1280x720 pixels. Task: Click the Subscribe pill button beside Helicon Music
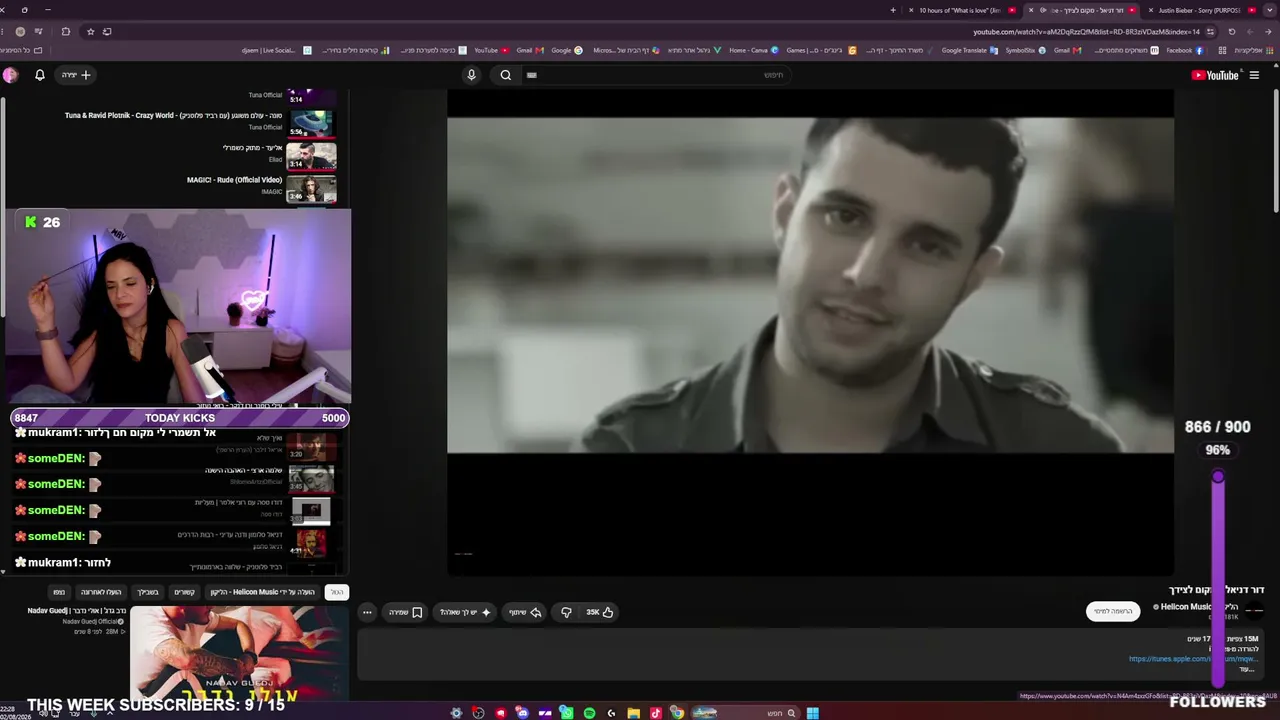[x=1113, y=611]
